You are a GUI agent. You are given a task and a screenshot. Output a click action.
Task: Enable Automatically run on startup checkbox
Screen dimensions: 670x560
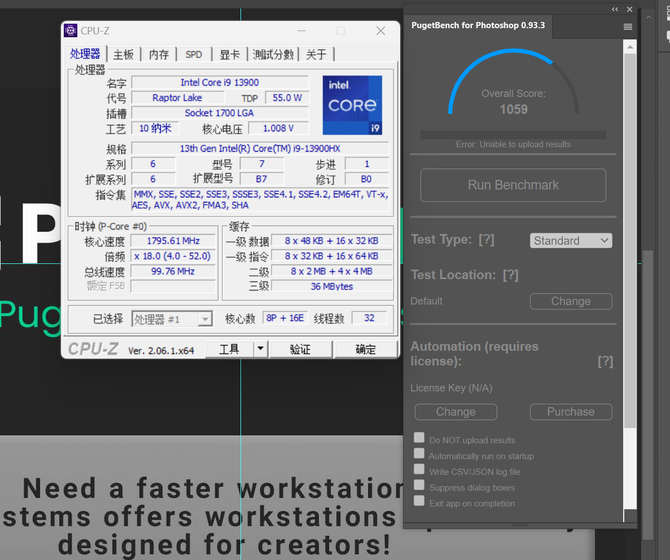419,453
